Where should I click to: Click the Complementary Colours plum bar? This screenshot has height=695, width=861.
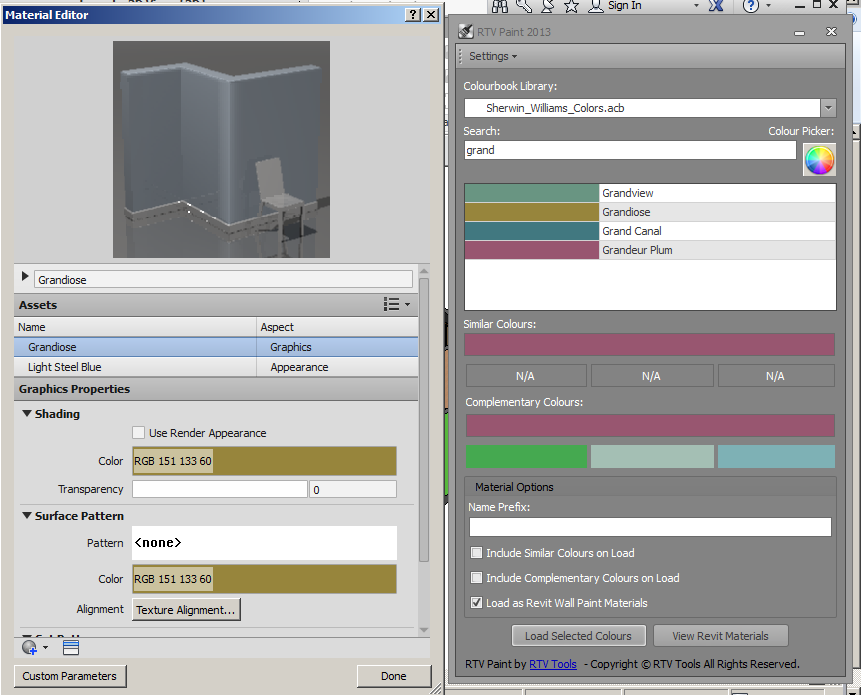[x=650, y=425]
